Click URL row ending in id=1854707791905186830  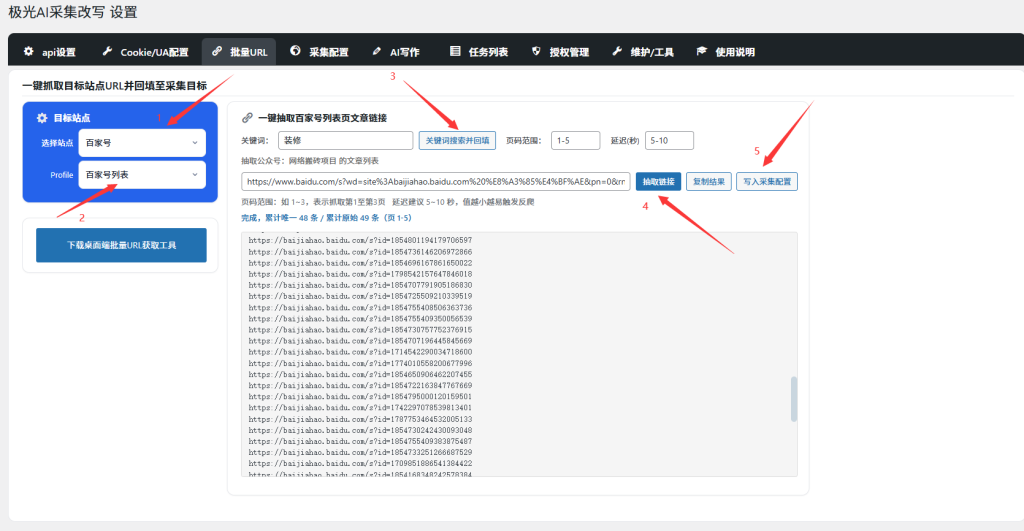coord(360,285)
